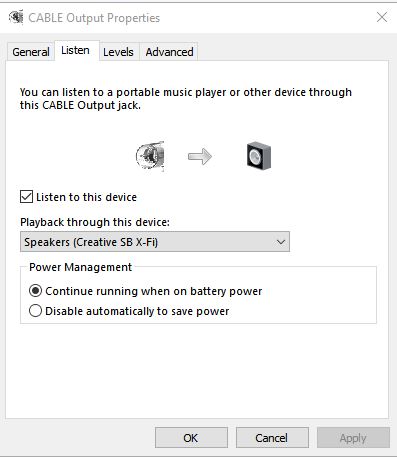The height and width of the screenshot is (457, 397).
Task: Expand the playback device list using its chevron arrow
Action: 281,242
